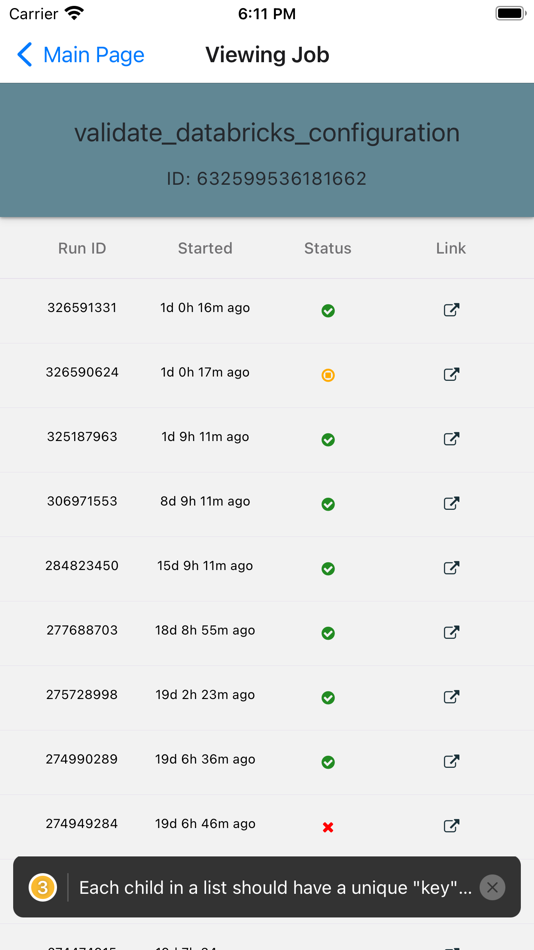Screen dimensions: 534x950
Task: Open external link for run 326591331
Action: click(x=451, y=310)
